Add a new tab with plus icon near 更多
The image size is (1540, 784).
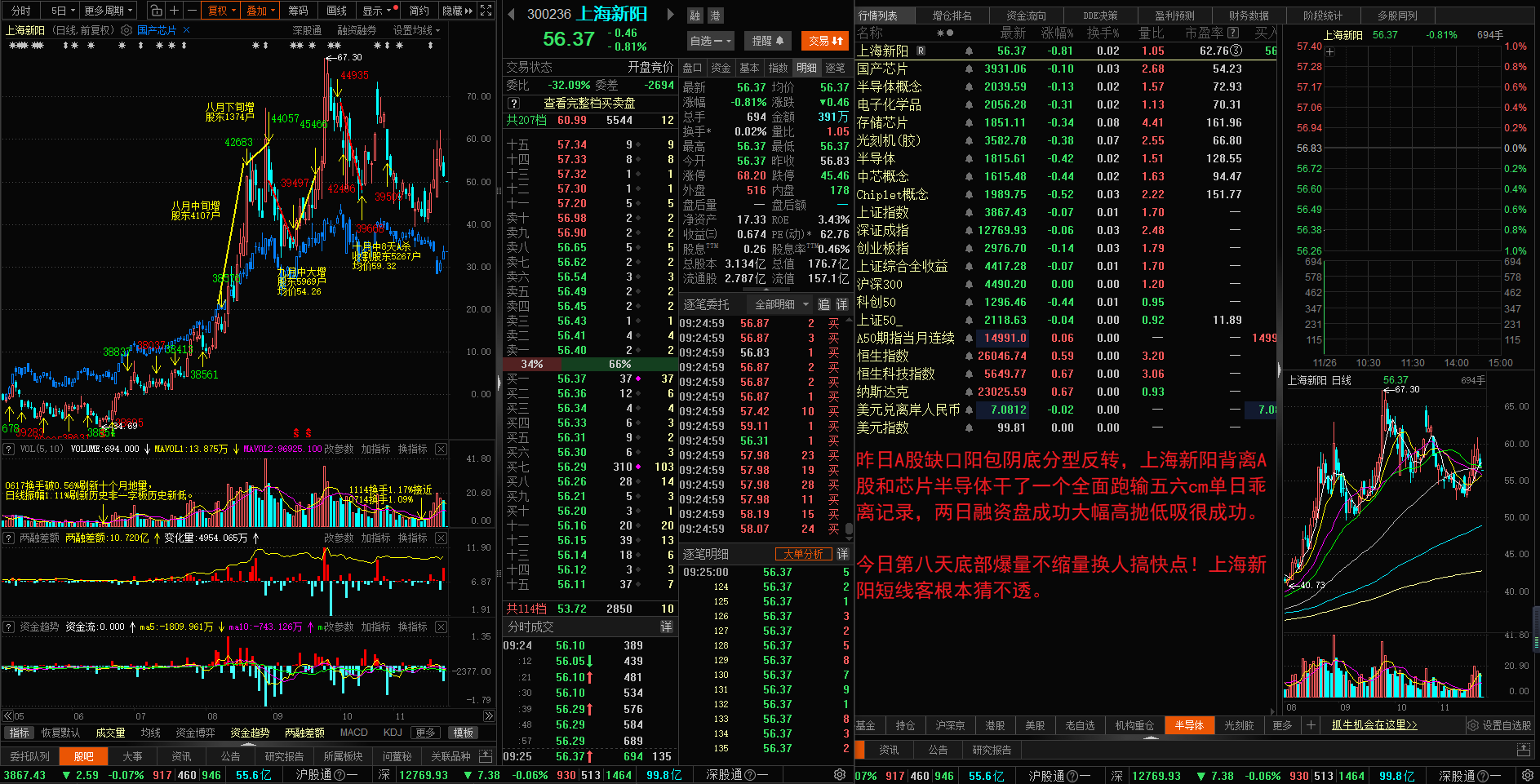[x=1311, y=725]
